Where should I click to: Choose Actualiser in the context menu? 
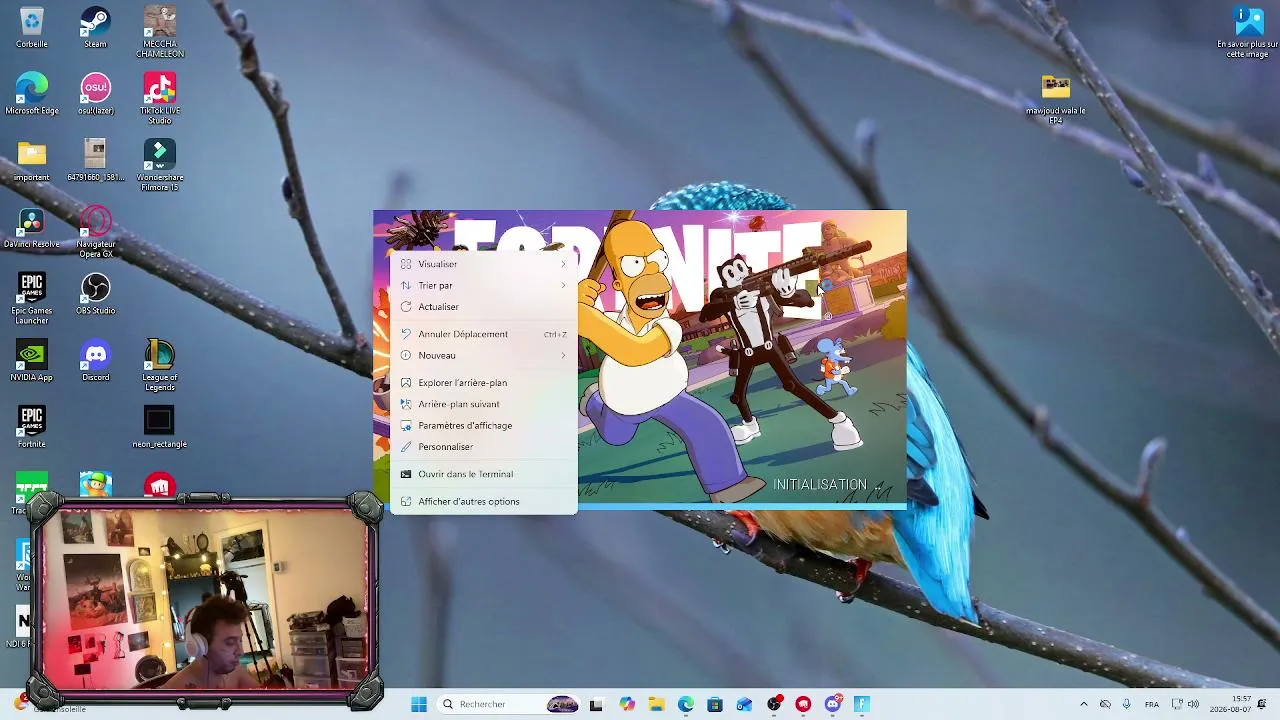(484, 307)
